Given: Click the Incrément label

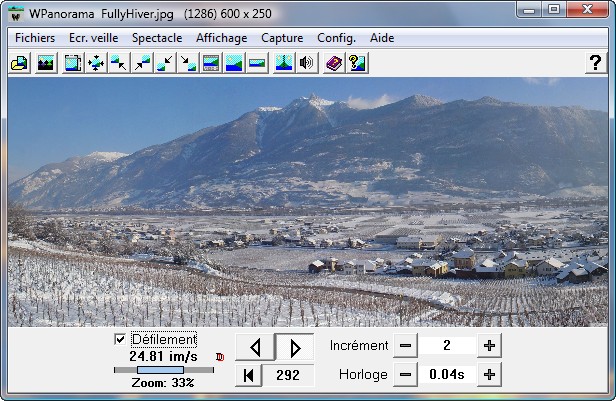Looking at the screenshot, I should click(359, 346).
